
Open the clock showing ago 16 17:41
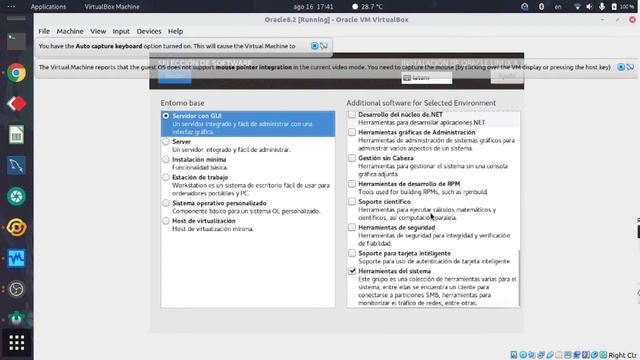(x=313, y=7)
